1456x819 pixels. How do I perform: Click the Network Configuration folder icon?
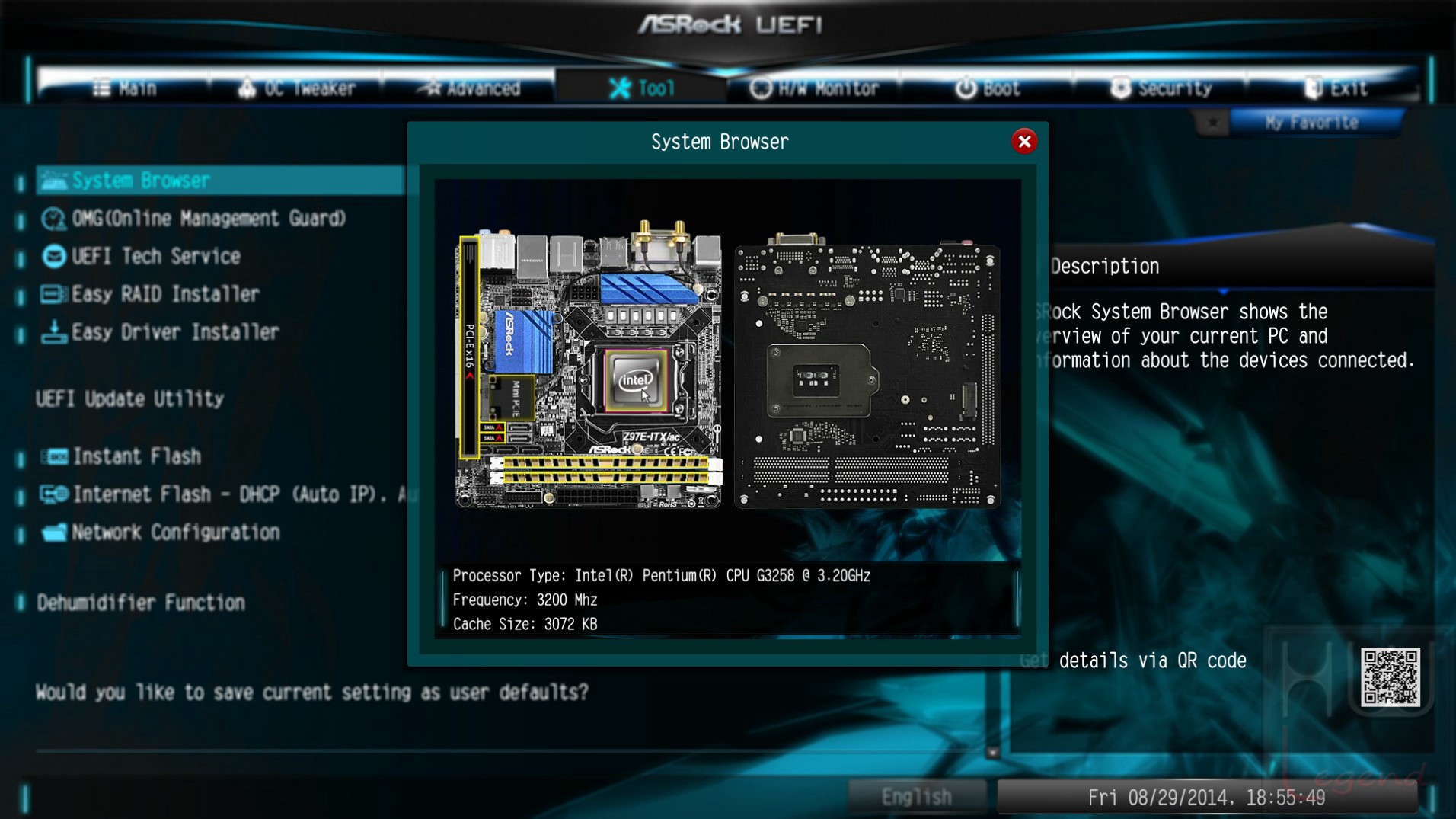coord(54,533)
